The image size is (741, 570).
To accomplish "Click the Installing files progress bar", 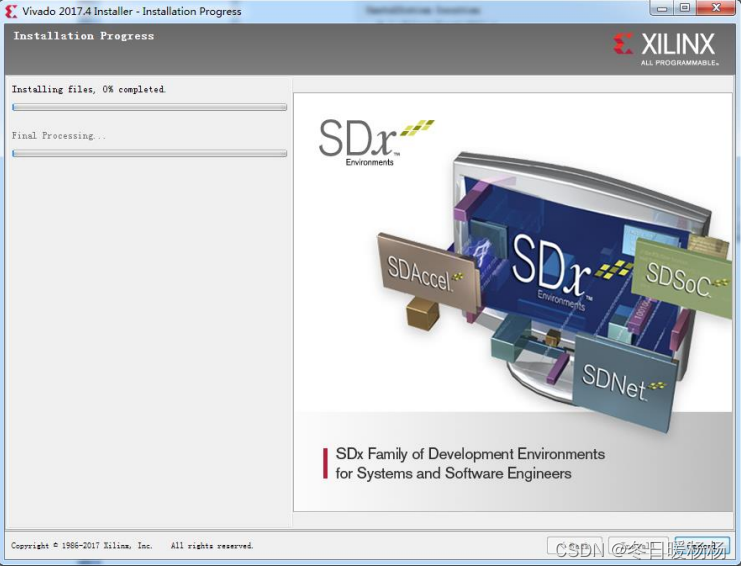I will point(149,107).
